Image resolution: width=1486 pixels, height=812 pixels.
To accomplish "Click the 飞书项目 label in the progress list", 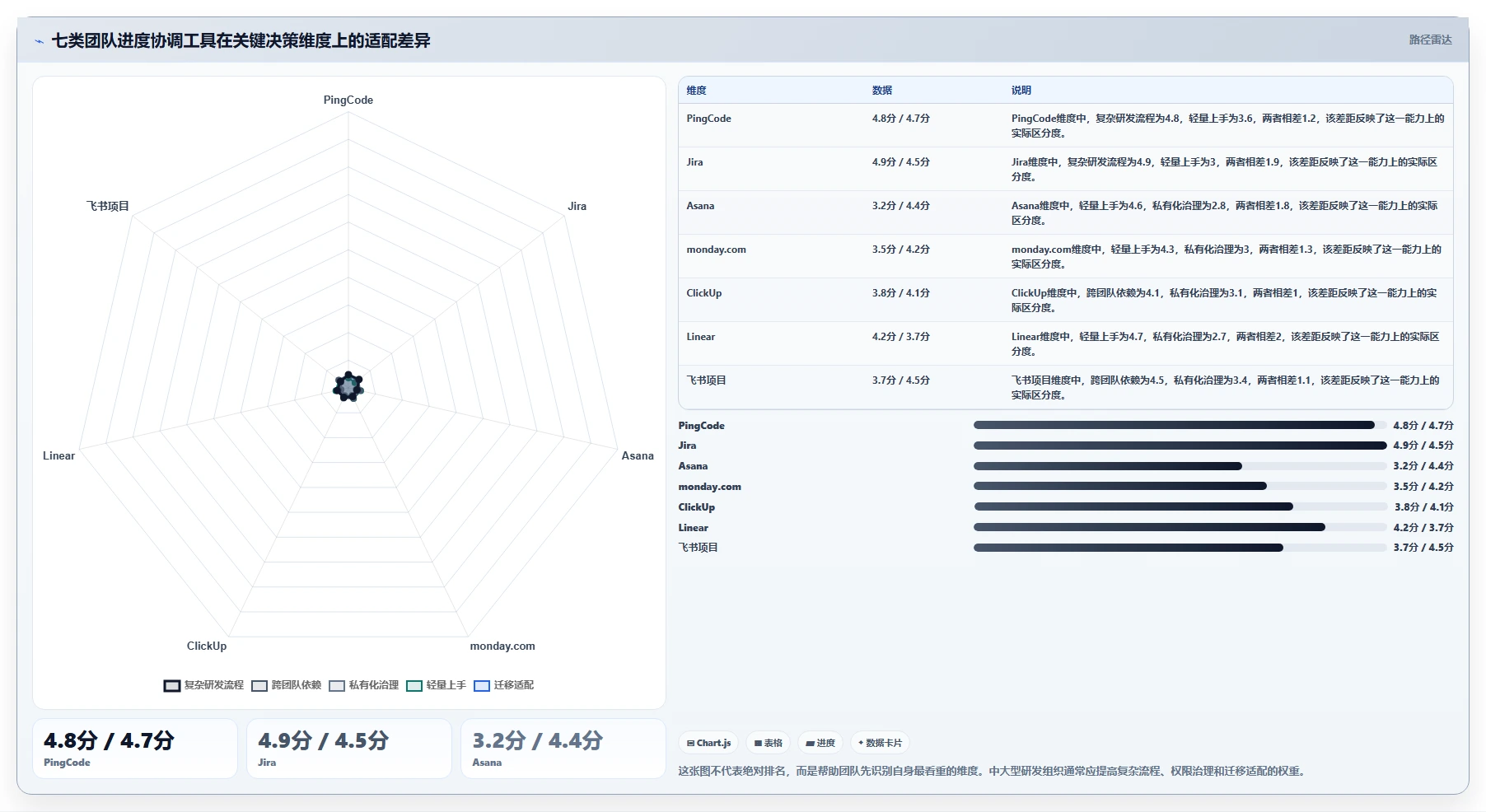I will point(698,548).
